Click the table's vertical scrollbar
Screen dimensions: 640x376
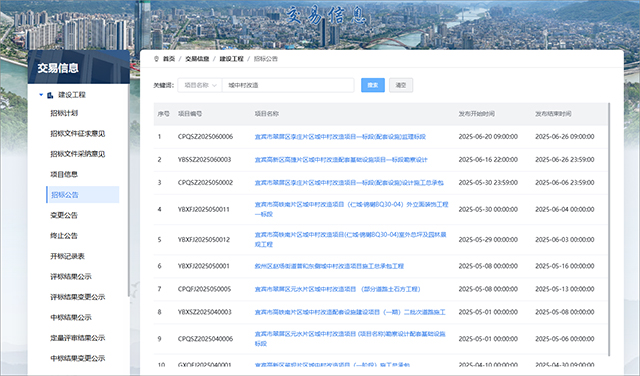click(x=609, y=229)
